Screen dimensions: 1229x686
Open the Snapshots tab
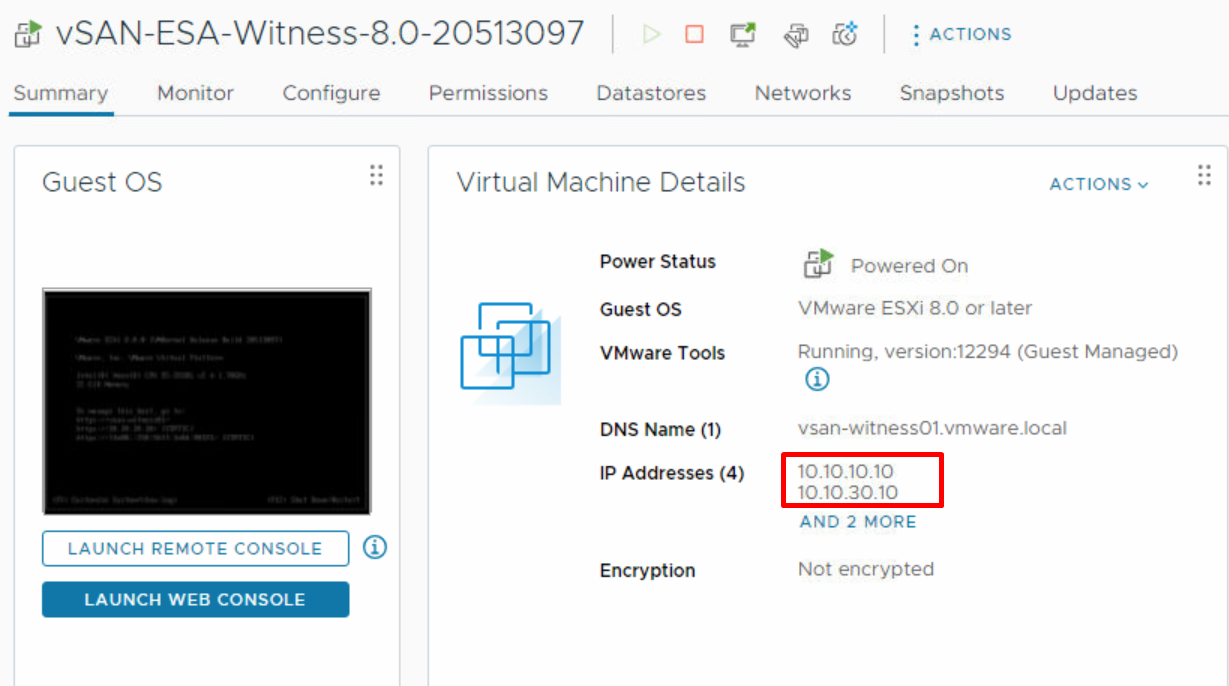point(951,93)
